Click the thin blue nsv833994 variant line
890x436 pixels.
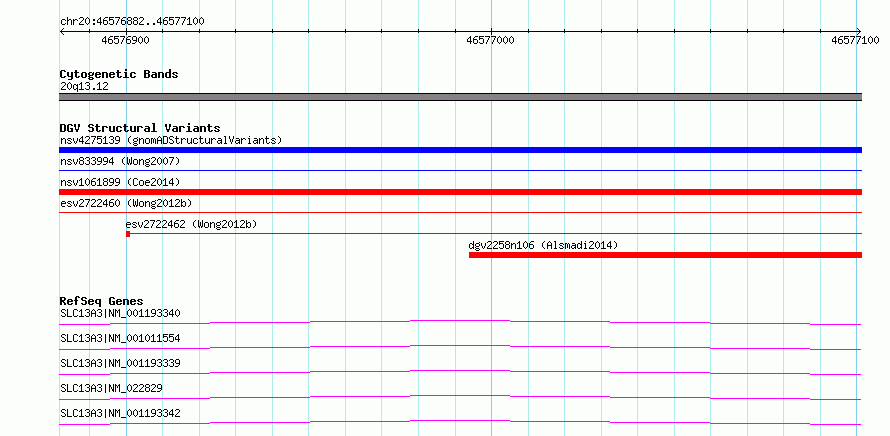[460, 170]
